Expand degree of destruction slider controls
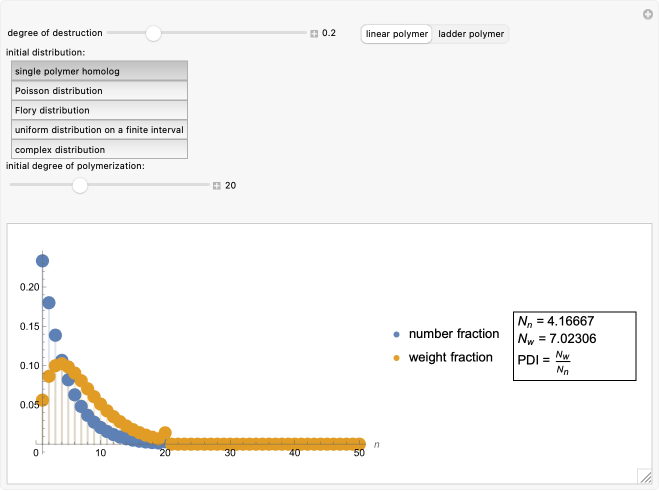Screen dimensions: 659x491 tap(314, 33)
